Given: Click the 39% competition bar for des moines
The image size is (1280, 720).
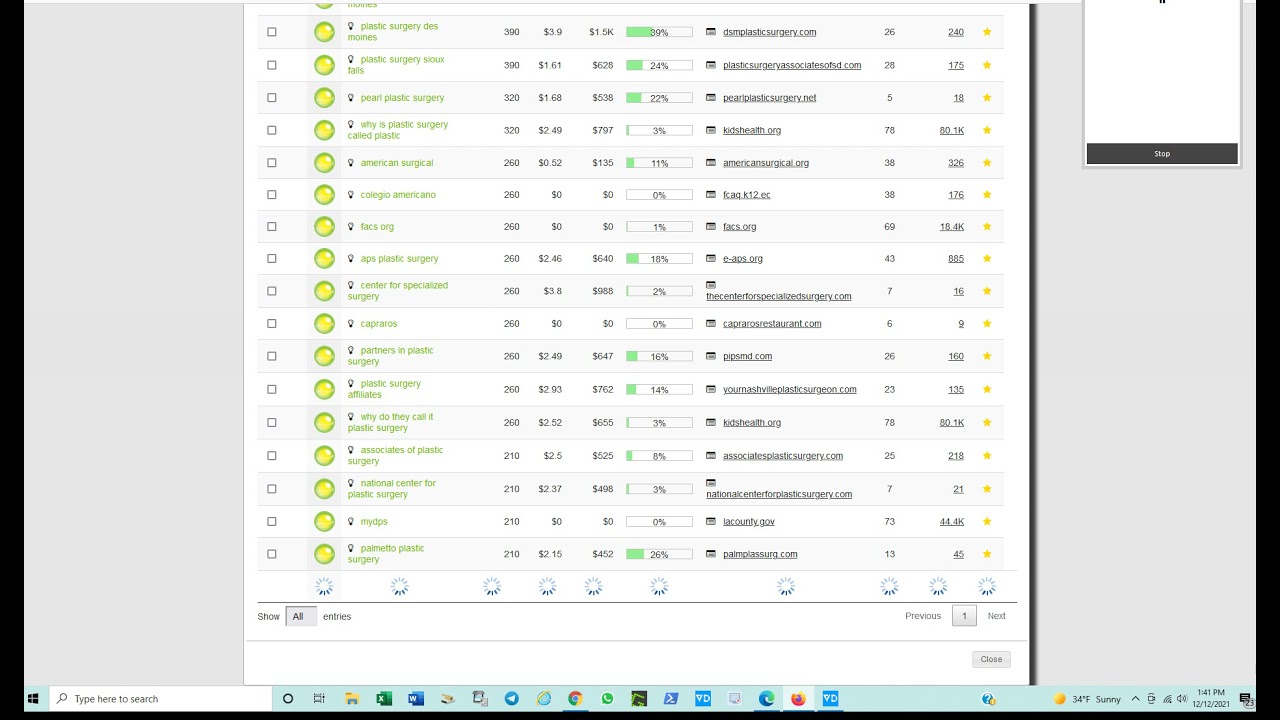Looking at the screenshot, I should point(659,32).
